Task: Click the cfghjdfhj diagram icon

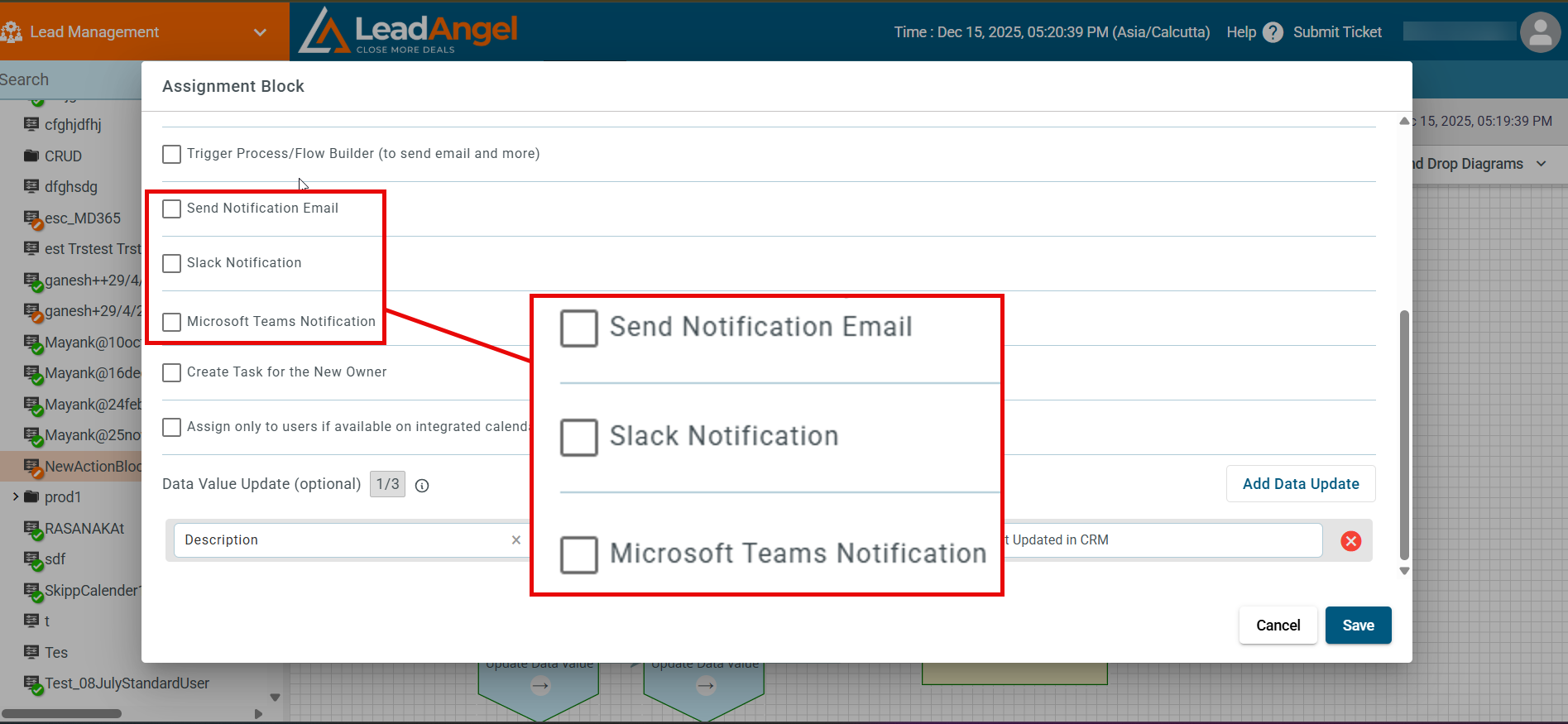Action: 31,124
